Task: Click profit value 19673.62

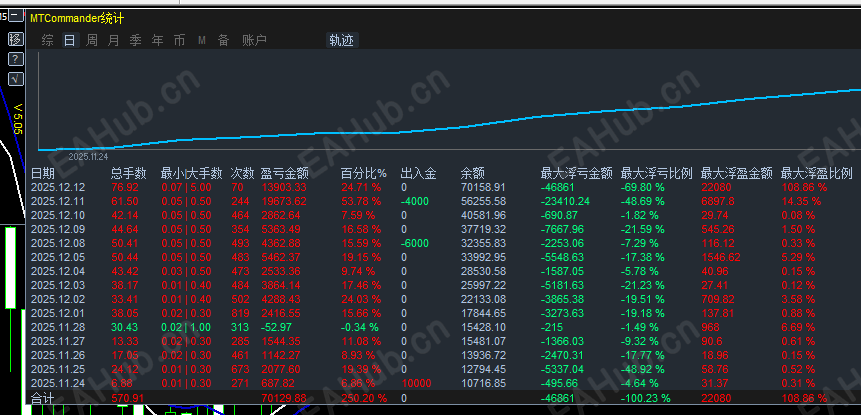Action: (284, 201)
